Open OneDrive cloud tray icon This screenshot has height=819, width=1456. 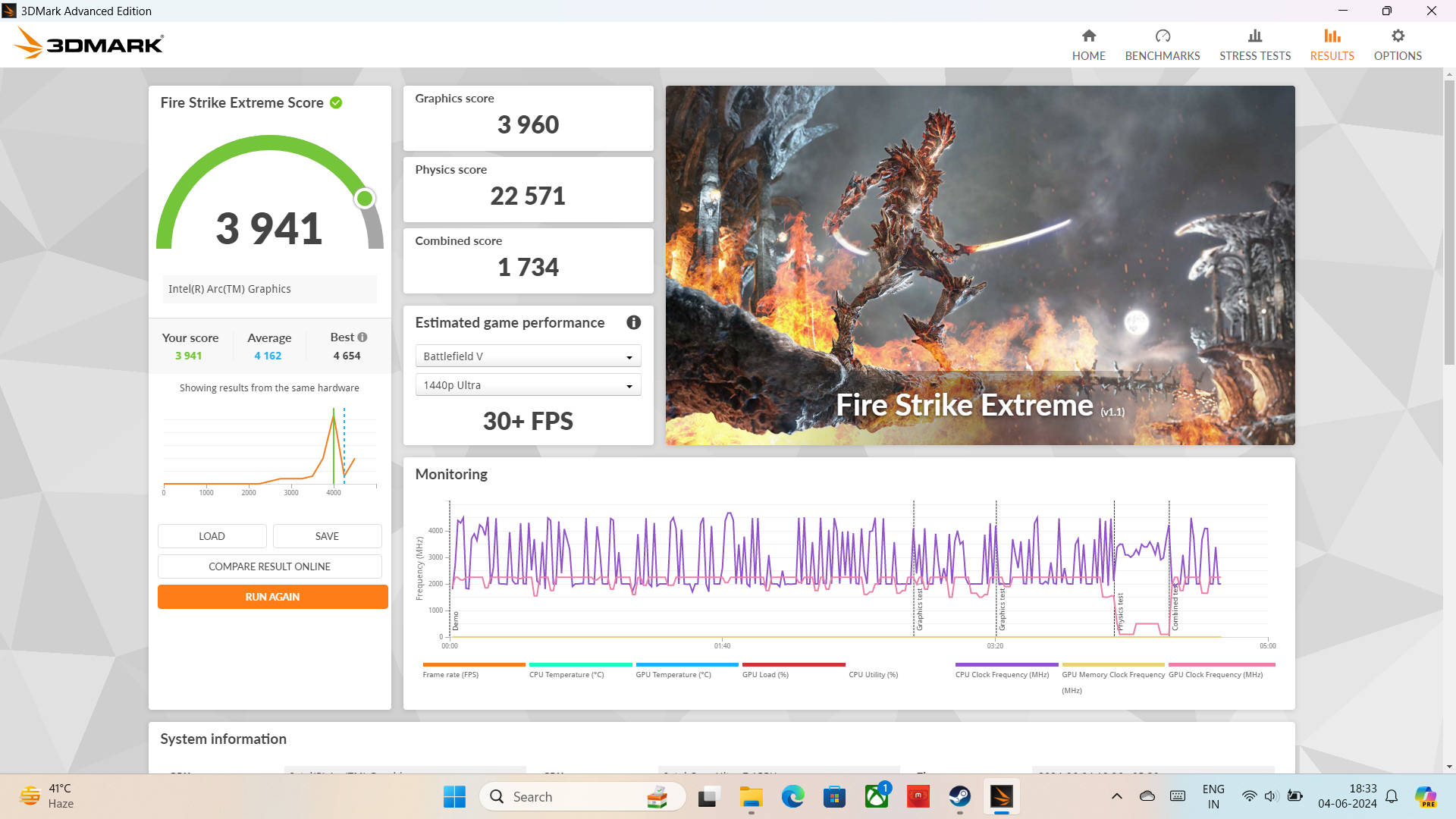pyautogui.click(x=1147, y=796)
